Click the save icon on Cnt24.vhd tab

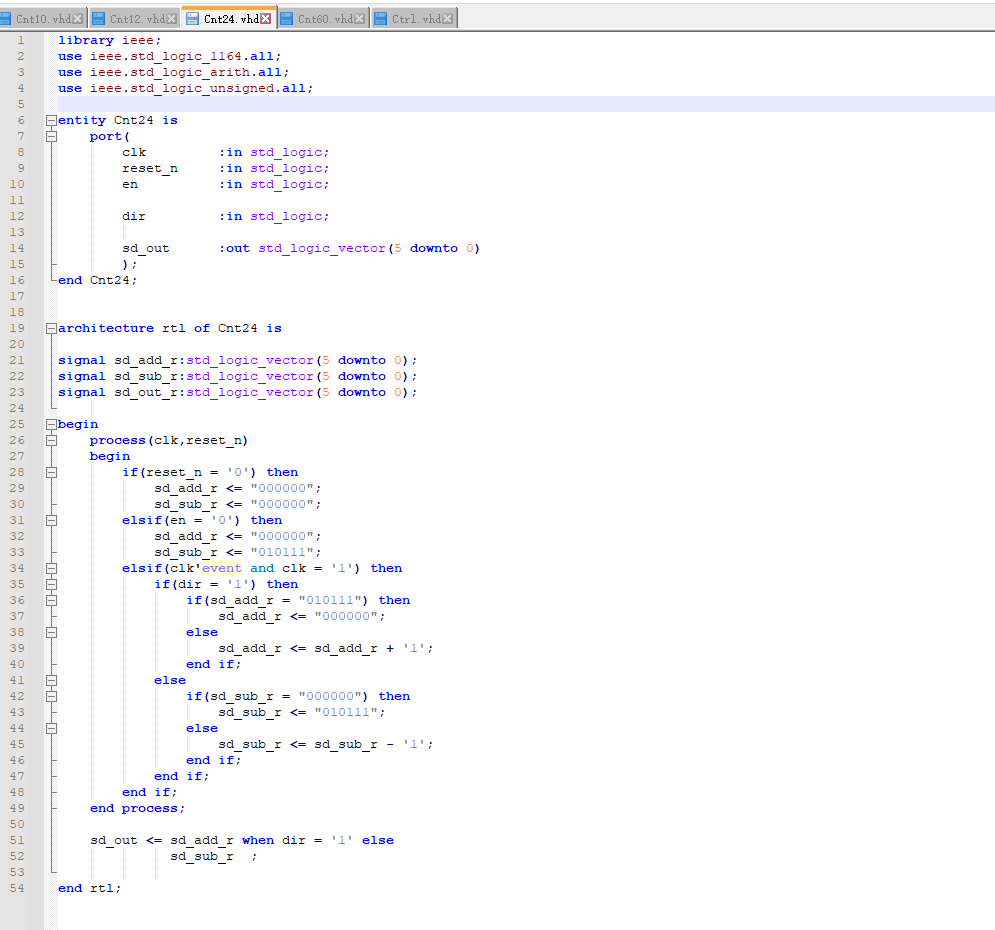click(192, 19)
